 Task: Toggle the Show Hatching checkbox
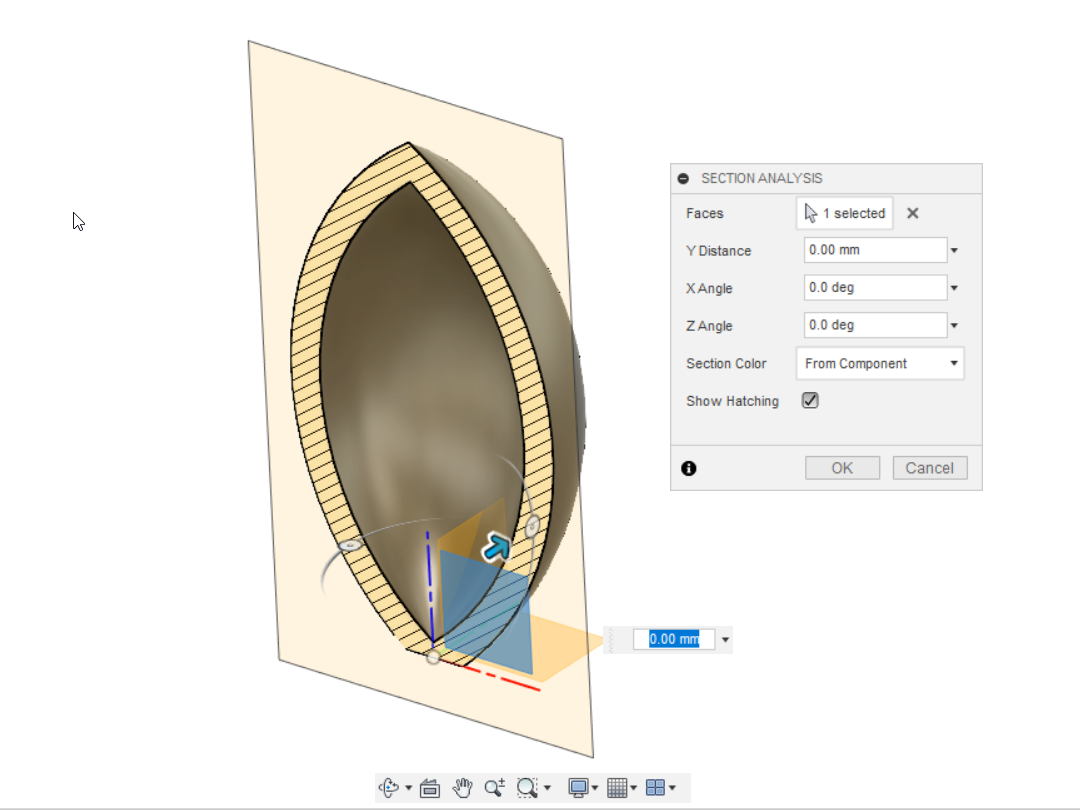click(809, 400)
